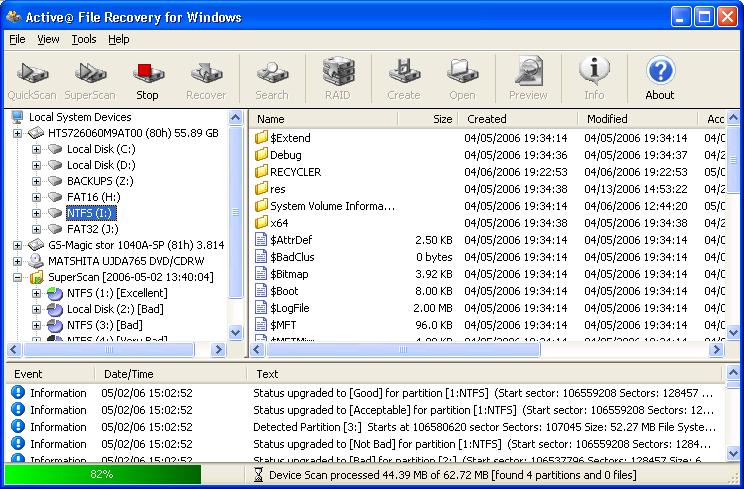This screenshot has height=489, width=744.
Task: Expand the Local Disk (C:) tree node
Action: click(x=37, y=149)
